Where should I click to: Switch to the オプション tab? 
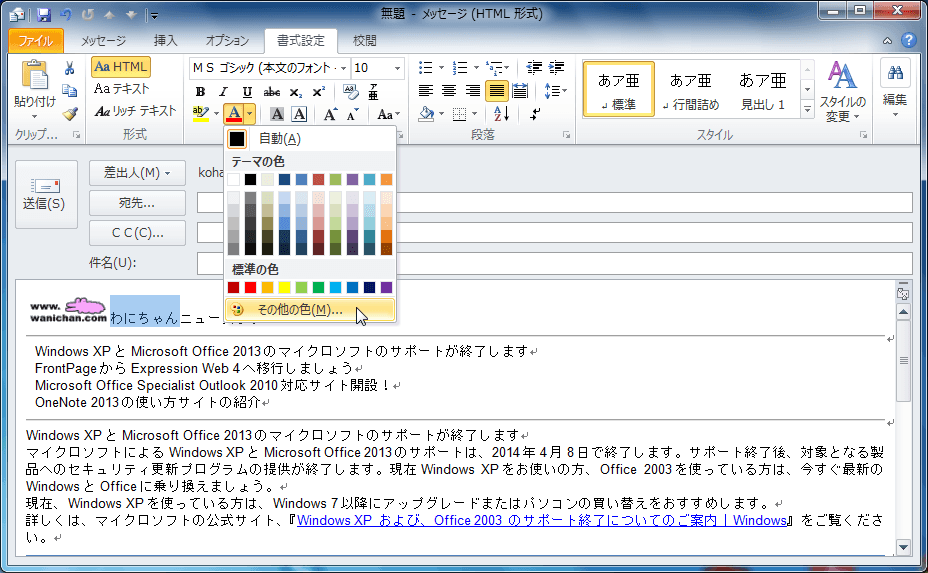[x=227, y=40]
